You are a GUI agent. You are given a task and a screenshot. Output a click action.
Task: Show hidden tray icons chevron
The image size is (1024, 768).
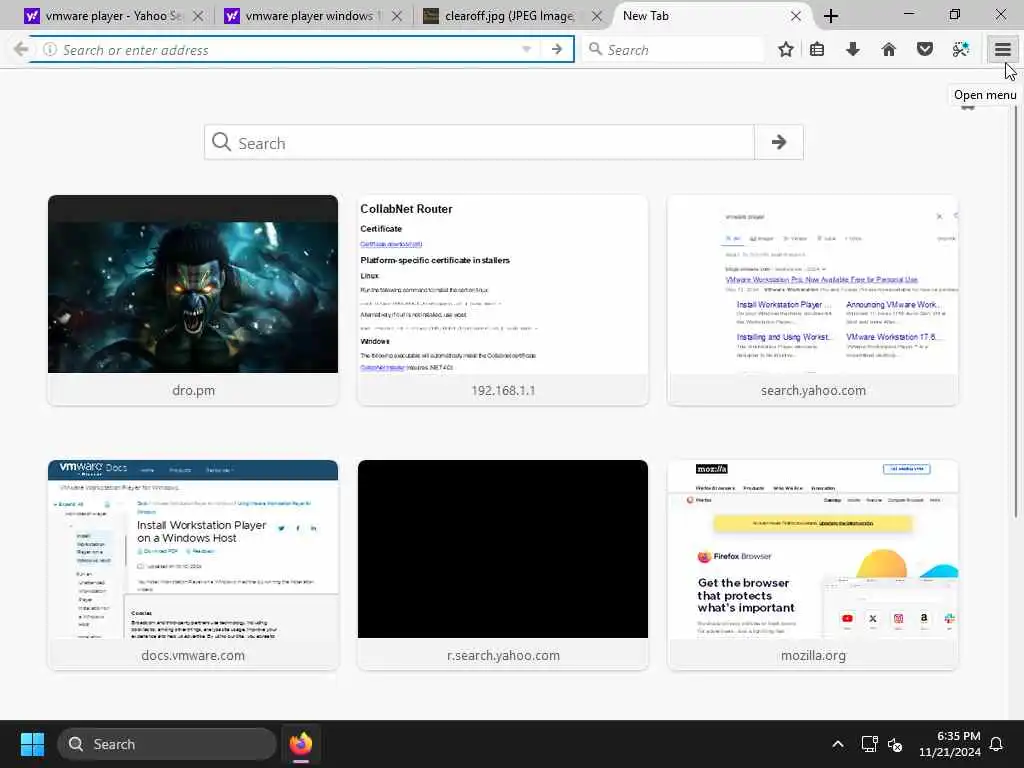838,744
